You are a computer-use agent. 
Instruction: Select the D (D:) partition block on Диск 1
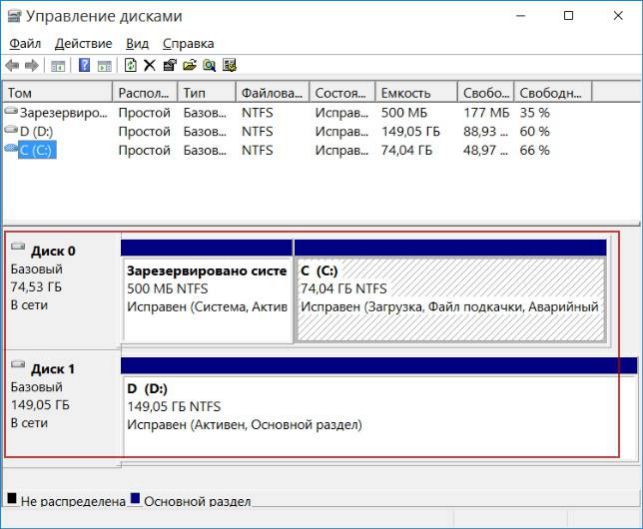[379, 407]
